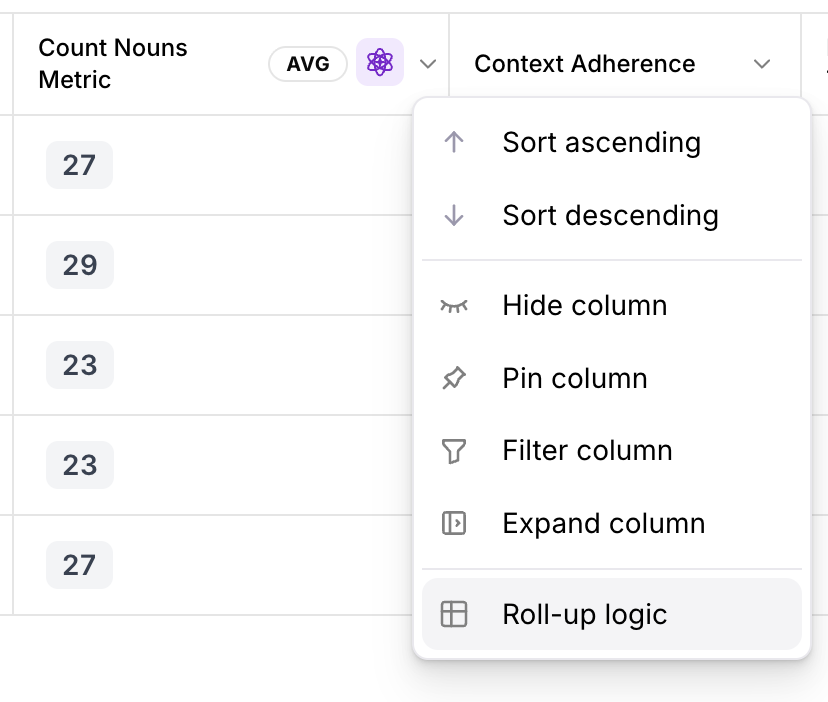Click the Count Nouns Metric header label
Image resolution: width=828 pixels, height=702 pixels.
(x=113, y=63)
